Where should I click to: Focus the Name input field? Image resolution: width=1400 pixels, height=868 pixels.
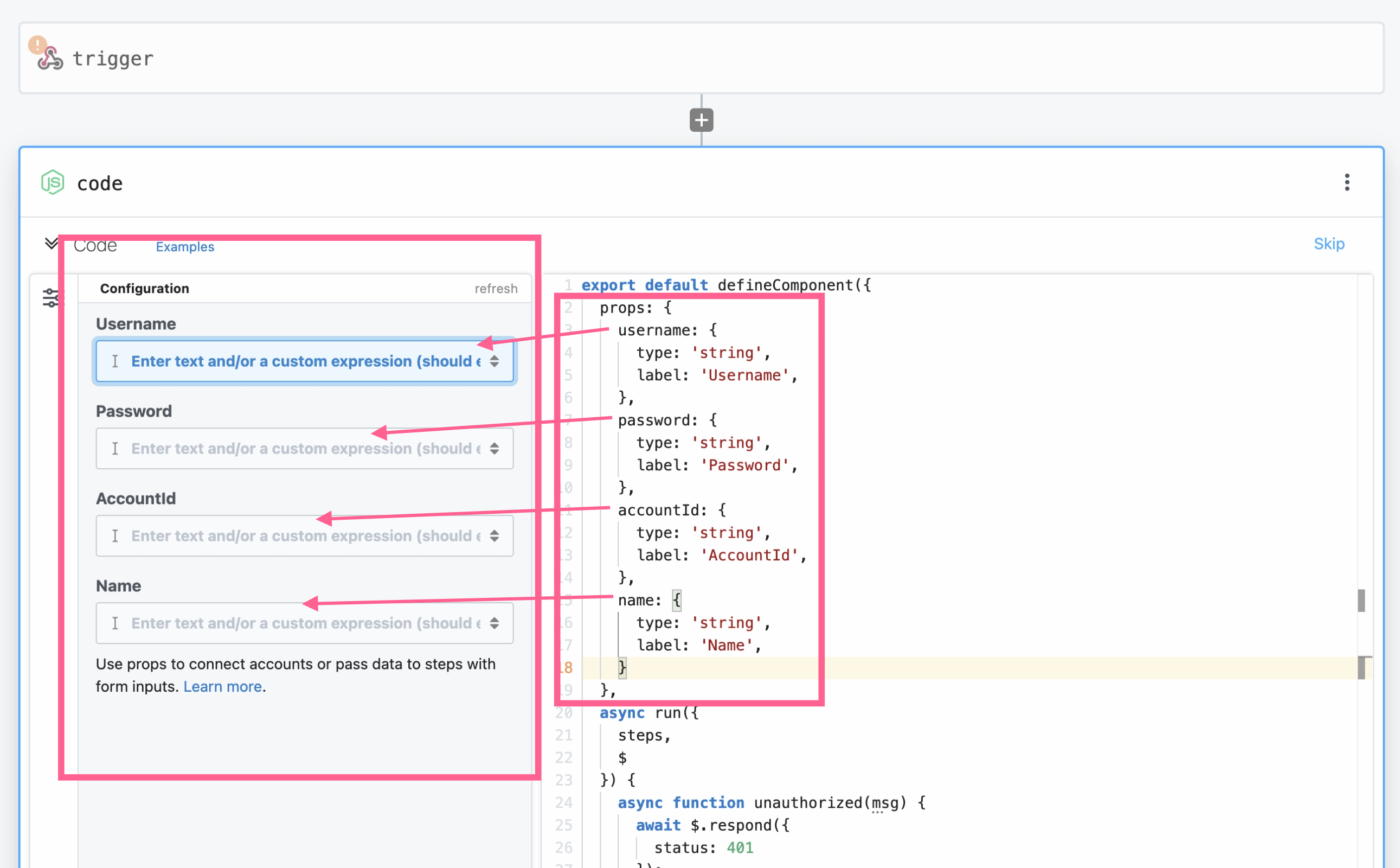(305, 623)
